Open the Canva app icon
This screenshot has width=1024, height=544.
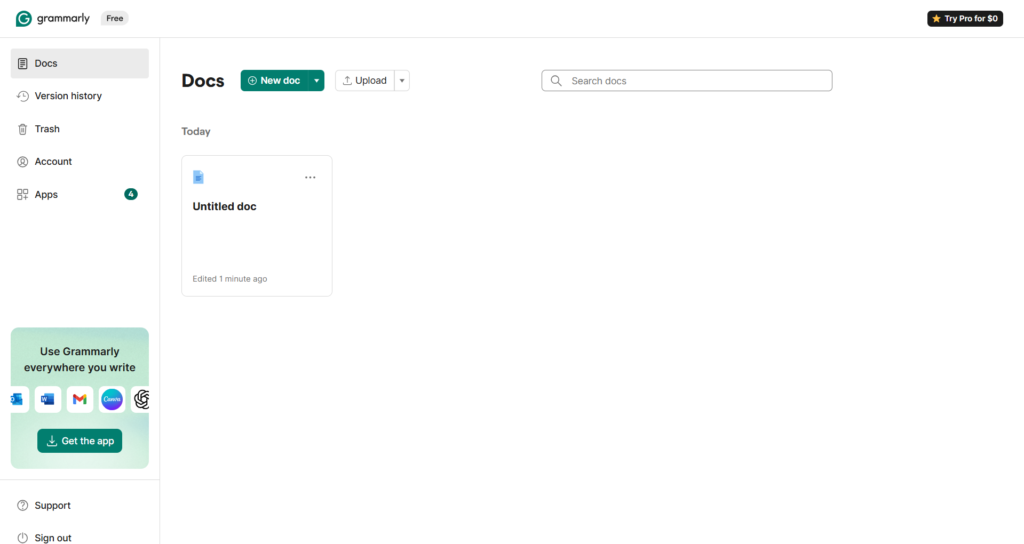click(x=112, y=399)
